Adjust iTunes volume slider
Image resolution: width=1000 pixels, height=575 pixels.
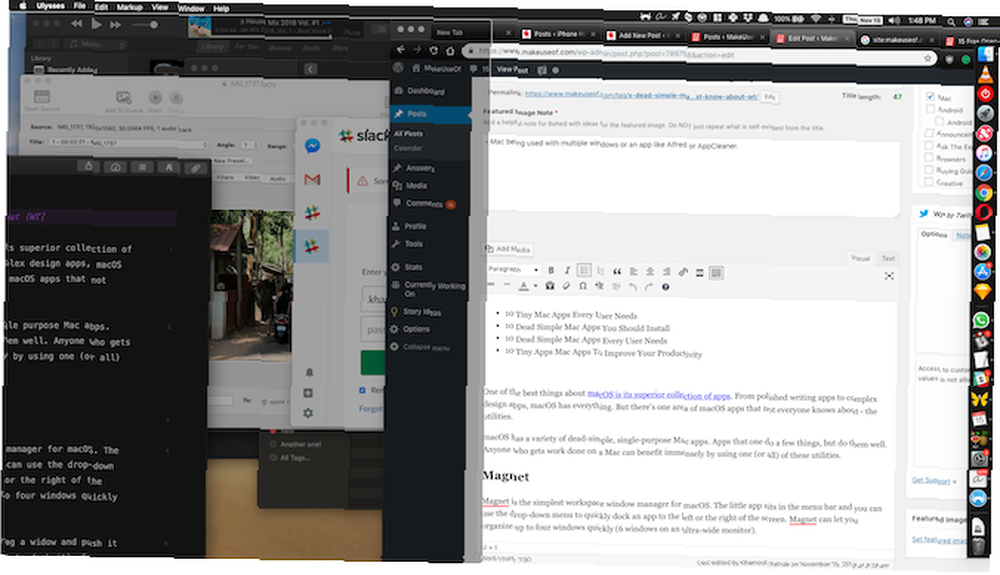pos(145,25)
